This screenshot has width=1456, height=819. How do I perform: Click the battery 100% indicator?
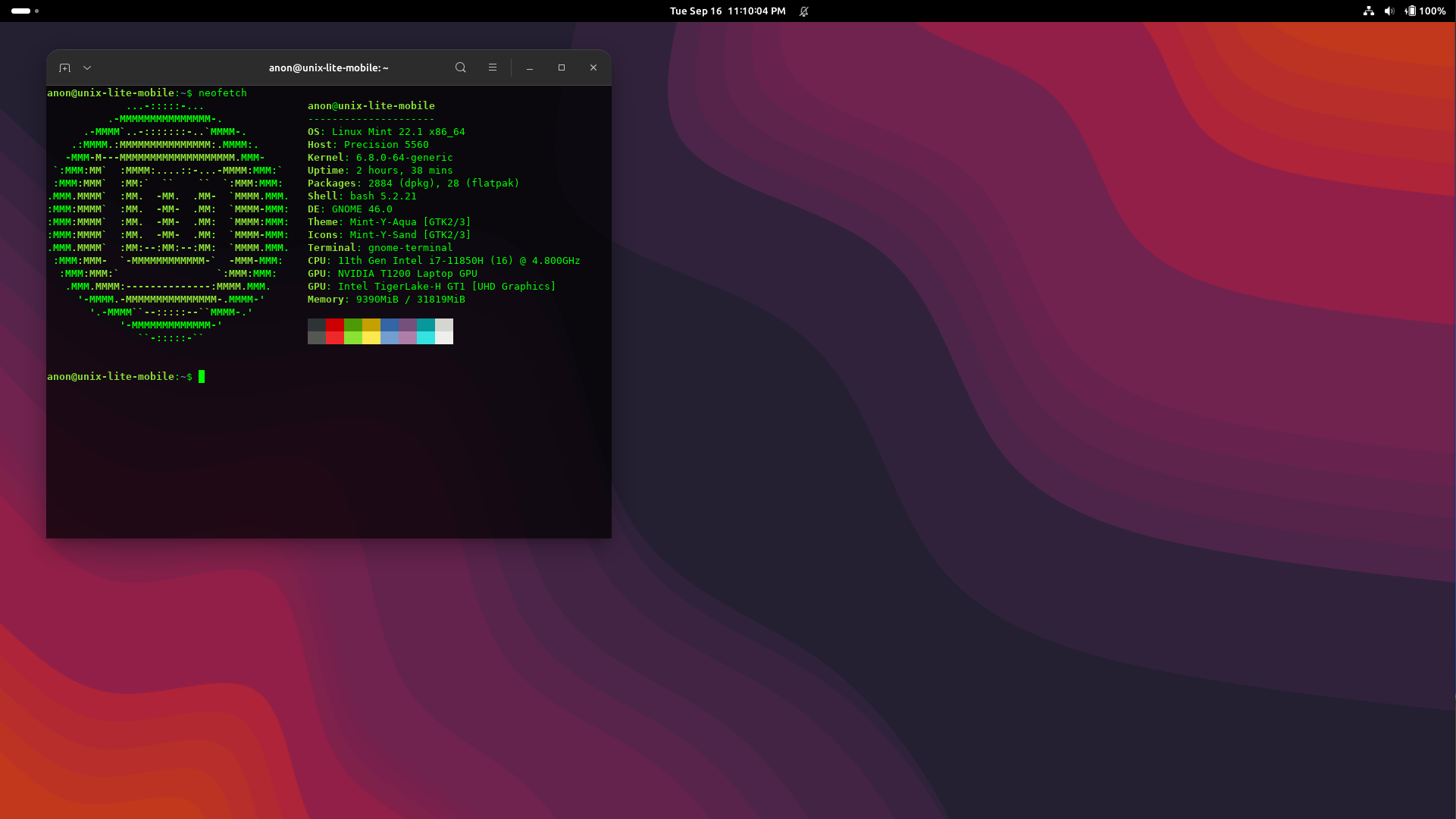pyautogui.click(x=1426, y=11)
